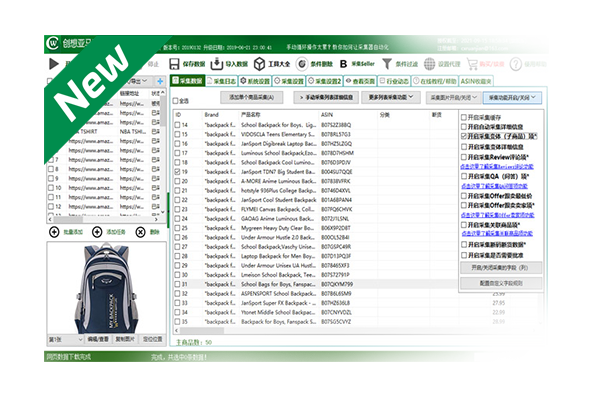The image size is (600, 400).
Task: Open the ASIN收藏夹 tab
Action: pyautogui.click(x=476, y=81)
